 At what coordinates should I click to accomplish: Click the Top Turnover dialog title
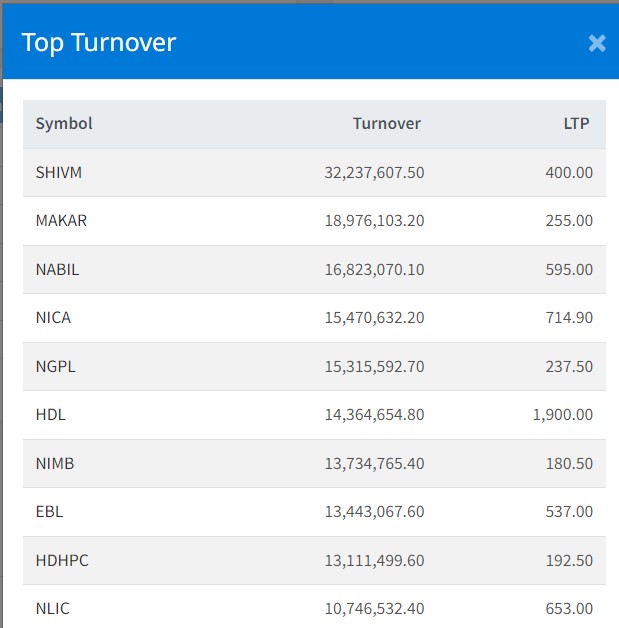coord(99,43)
